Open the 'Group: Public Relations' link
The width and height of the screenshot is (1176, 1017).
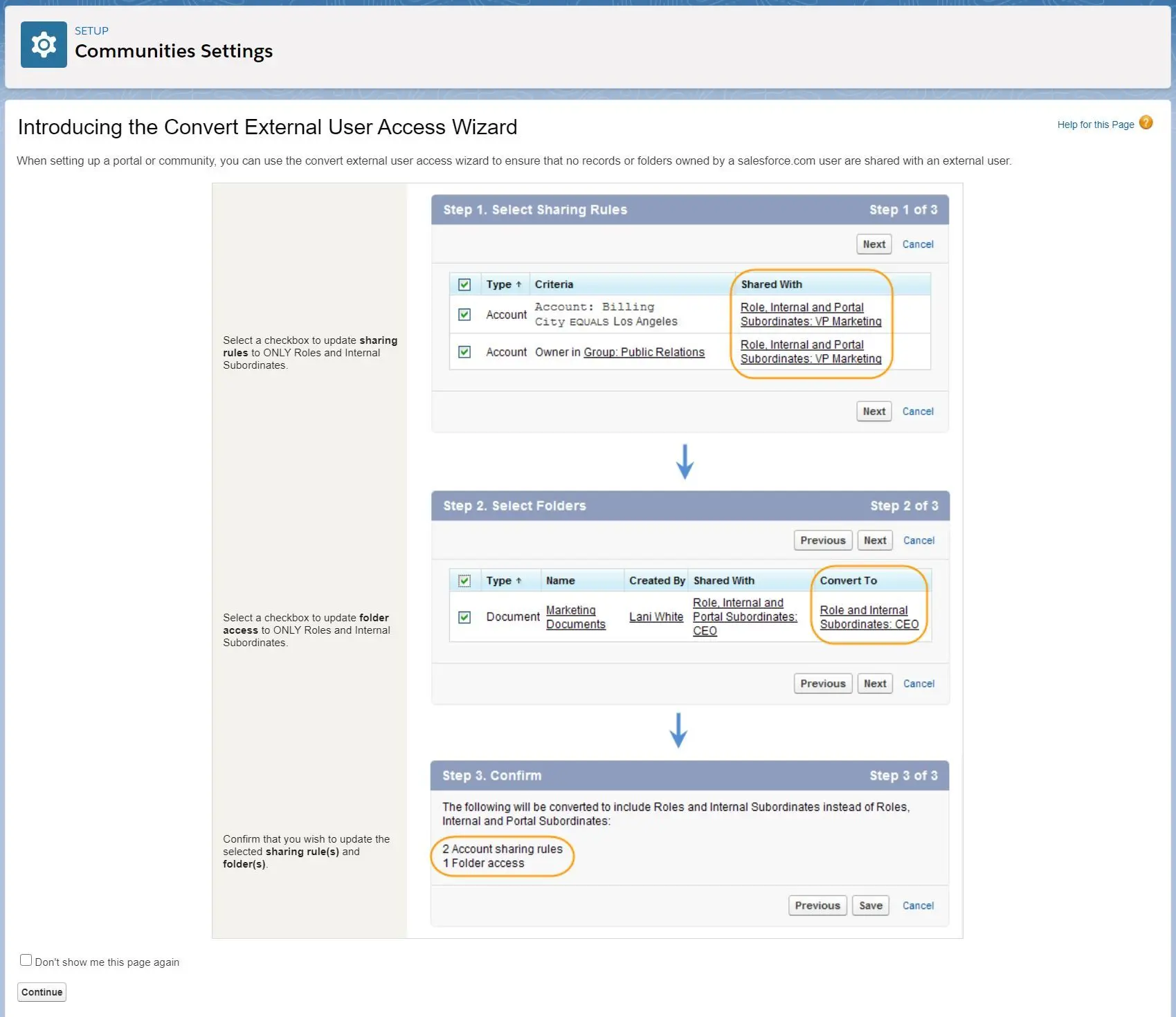pyautogui.click(x=644, y=352)
